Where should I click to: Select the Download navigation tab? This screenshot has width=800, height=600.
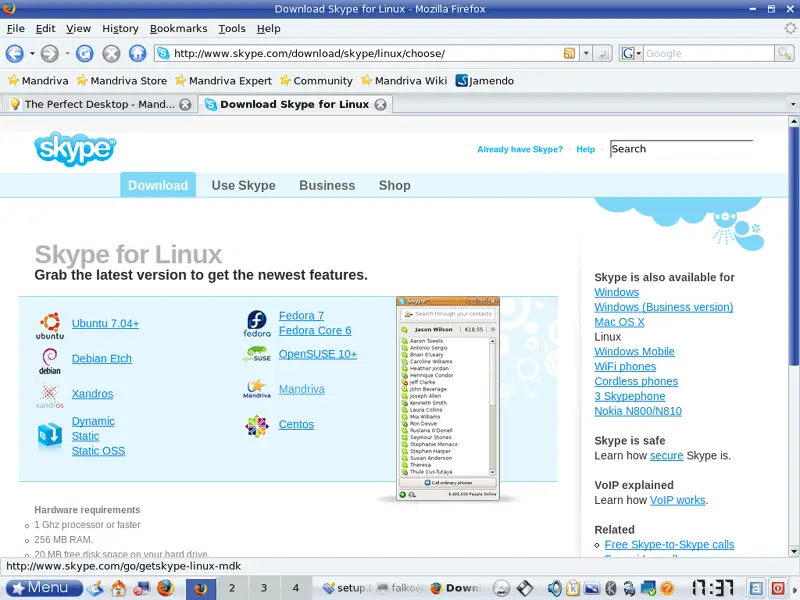[x=158, y=185]
